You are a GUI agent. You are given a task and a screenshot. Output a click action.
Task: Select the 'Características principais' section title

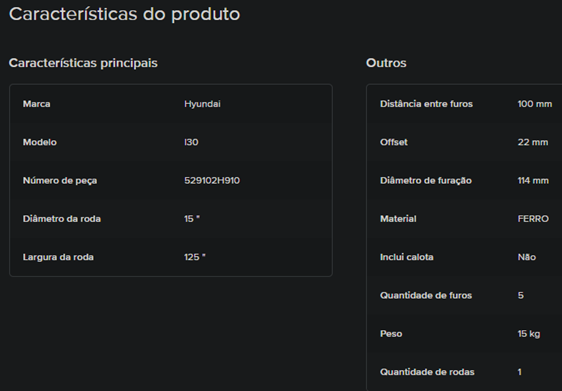tap(83, 63)
